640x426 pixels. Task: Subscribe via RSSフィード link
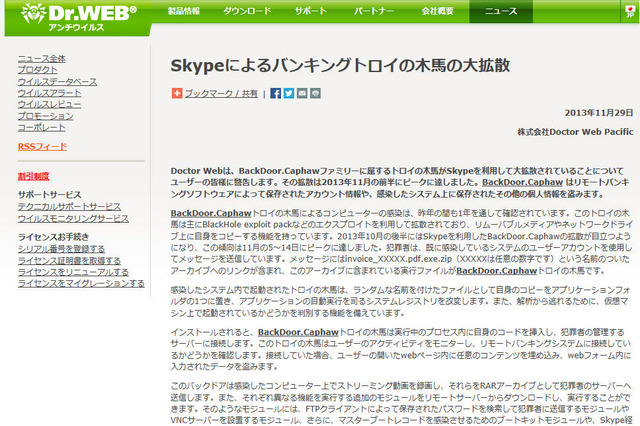[x=42, y=146]
